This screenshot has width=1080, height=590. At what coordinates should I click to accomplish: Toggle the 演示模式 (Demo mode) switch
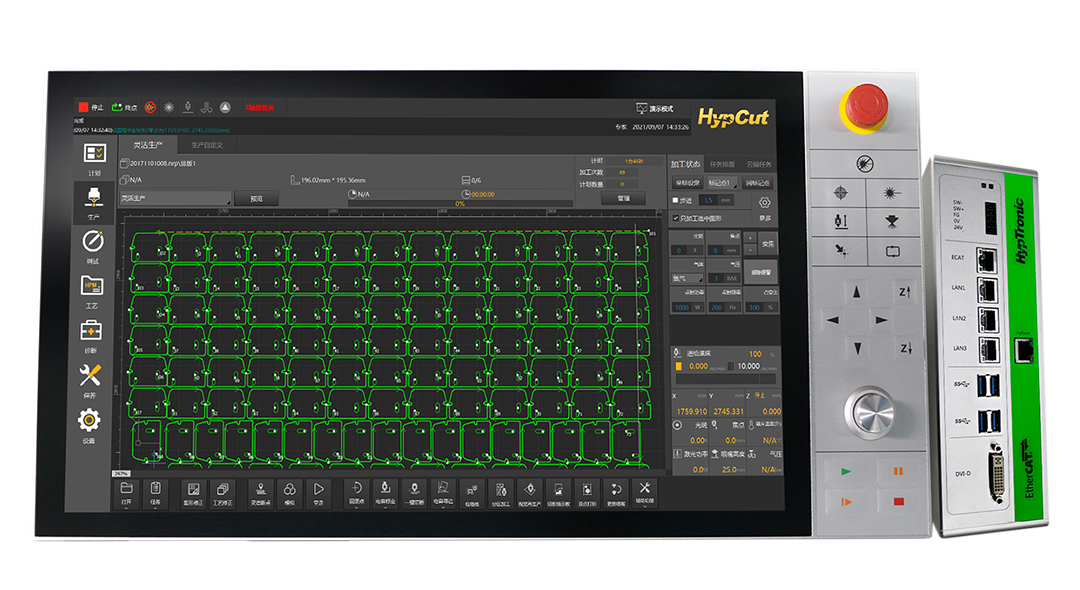(655, 108)
